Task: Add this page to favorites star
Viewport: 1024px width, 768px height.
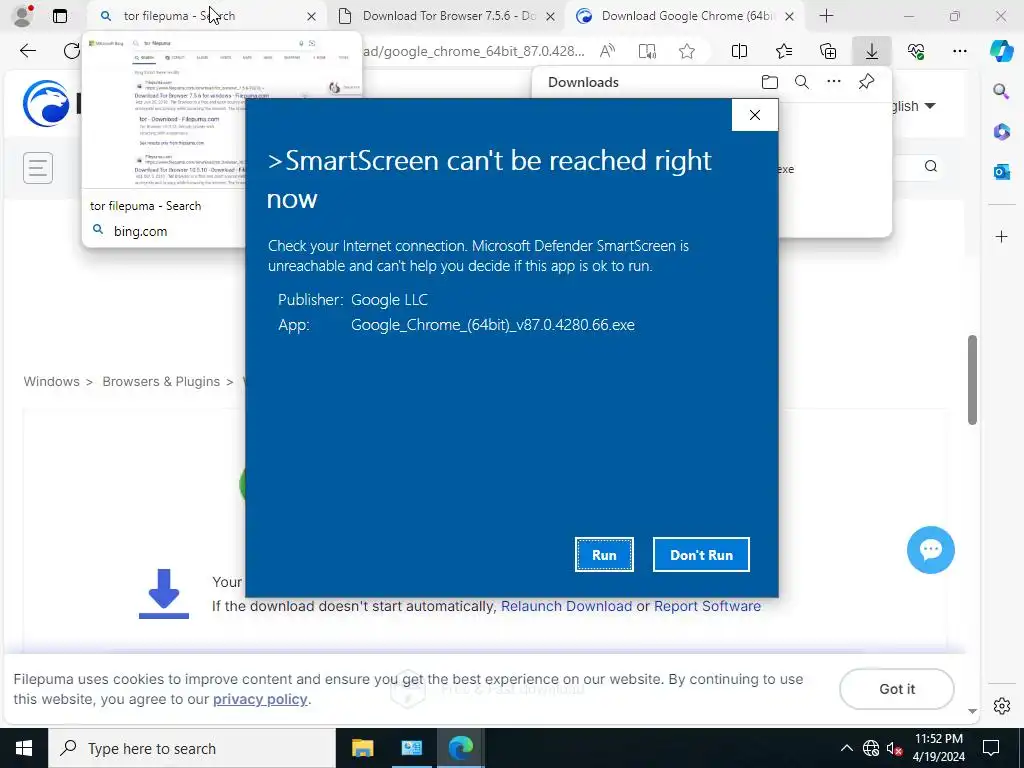Action: point(686,51)
